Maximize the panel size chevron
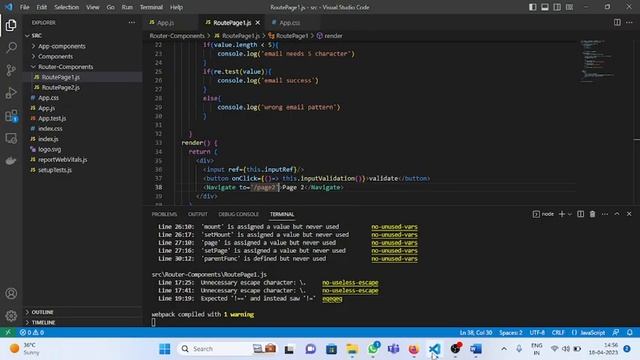Screen dimensions: 640x360 coord(617,214)
